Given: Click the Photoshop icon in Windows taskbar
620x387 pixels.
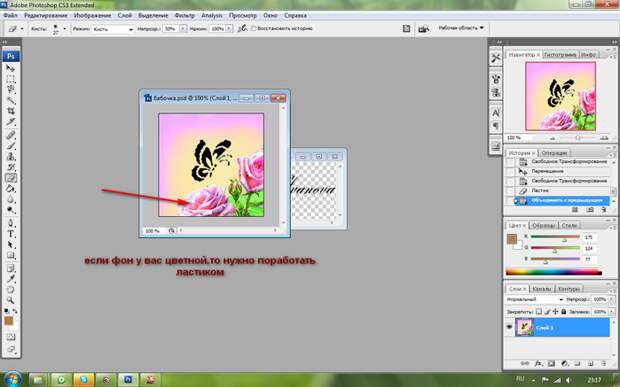Looking at the screenshot, I should pos(127,380).
